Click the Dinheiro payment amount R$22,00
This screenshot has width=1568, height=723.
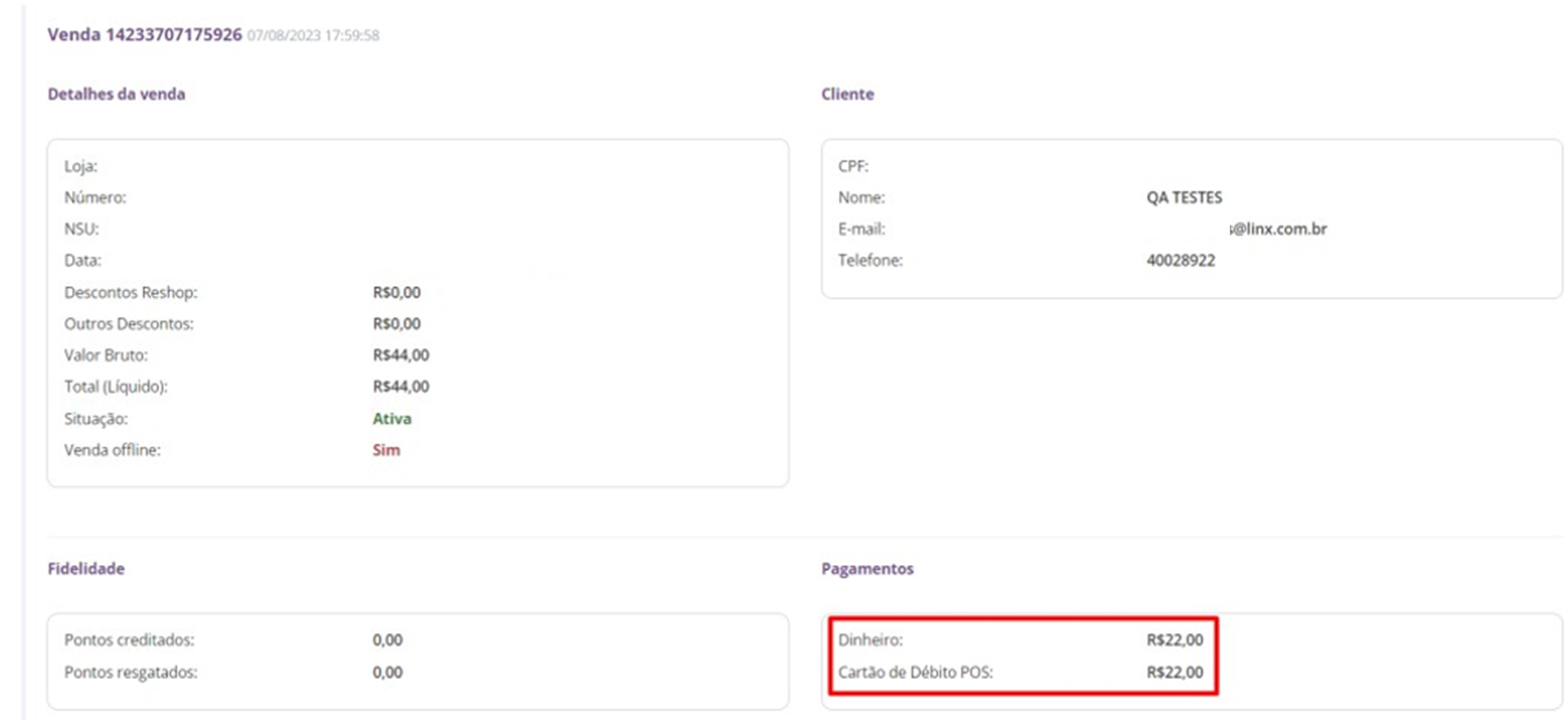(x=1175, y=640)
